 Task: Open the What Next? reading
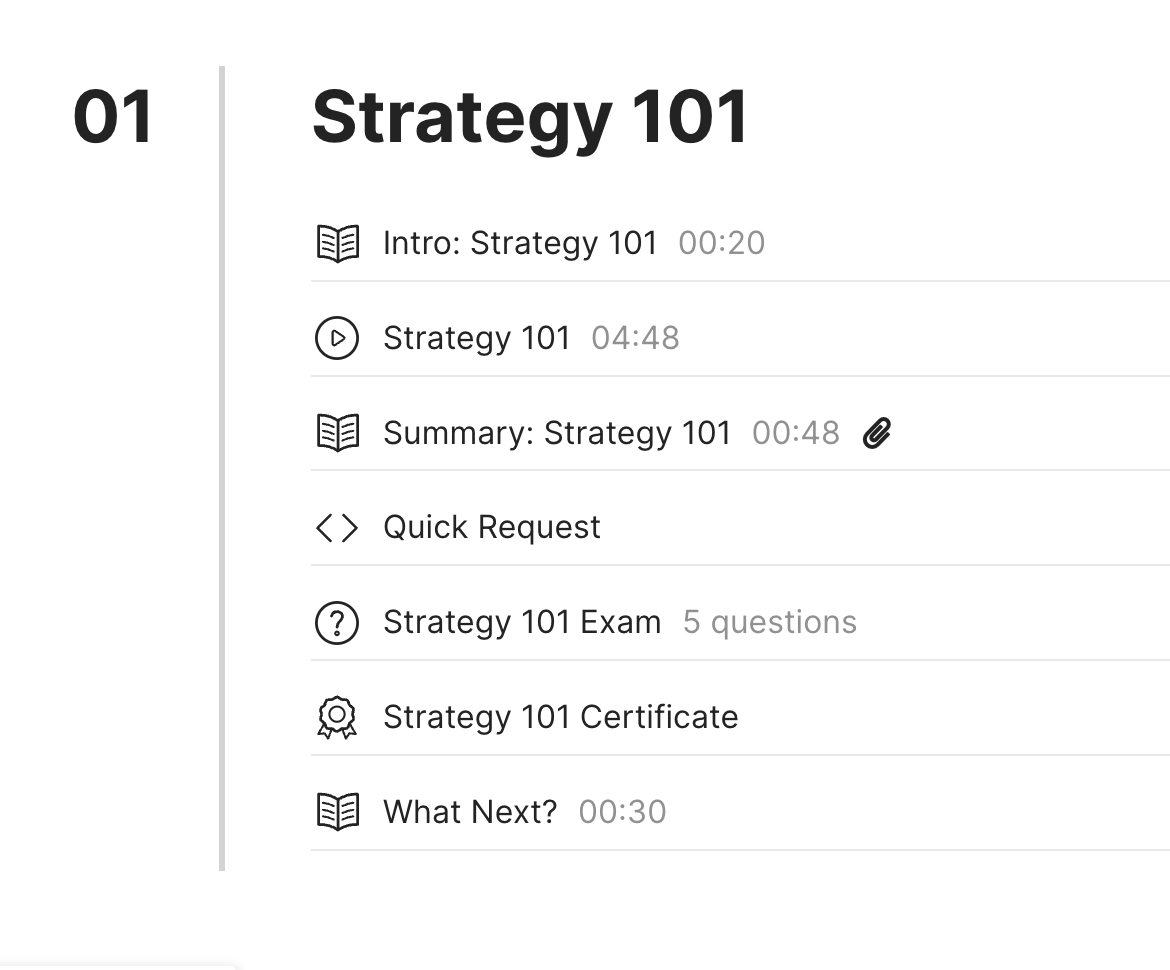tap(469, 811)
